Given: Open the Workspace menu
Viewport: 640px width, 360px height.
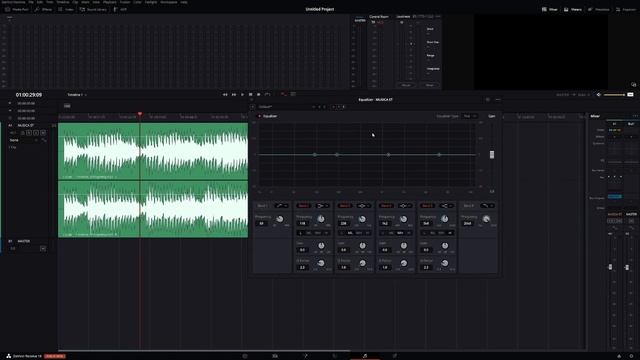Looking at the screenshot, I should tap(169, 2).
